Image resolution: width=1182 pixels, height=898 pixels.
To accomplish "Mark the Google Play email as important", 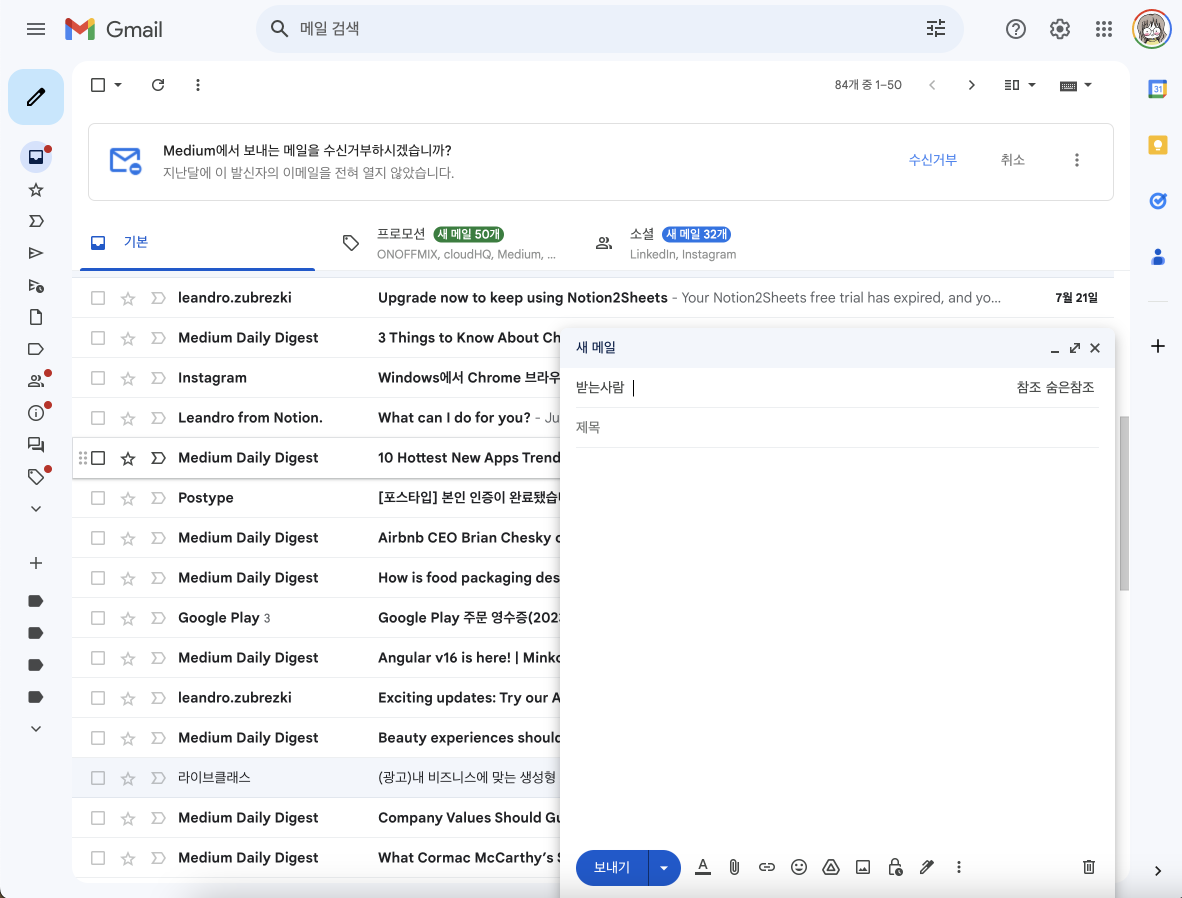I will pos(158,618).
